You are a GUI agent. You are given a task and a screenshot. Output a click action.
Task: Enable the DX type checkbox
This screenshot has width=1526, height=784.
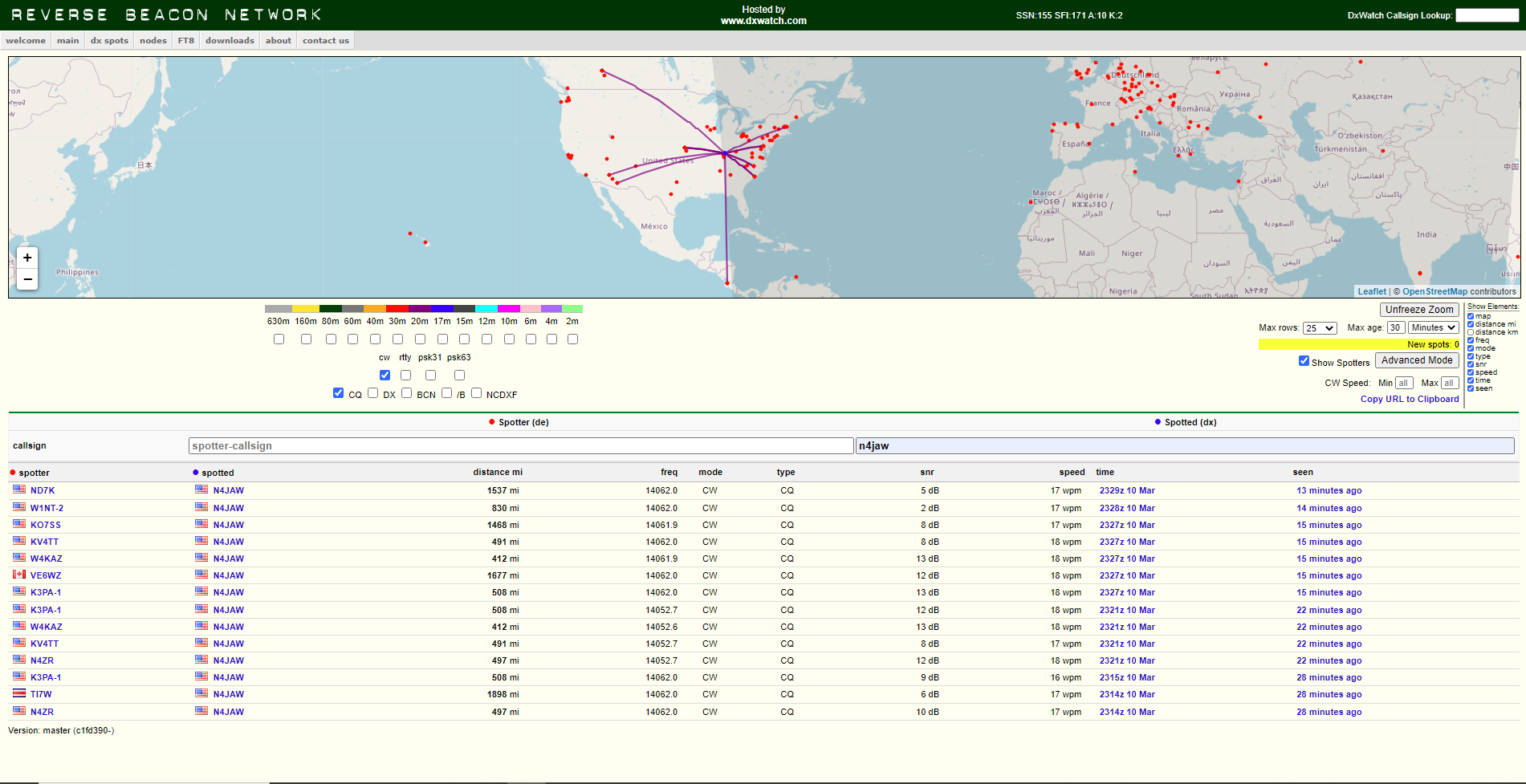point(372,393)
